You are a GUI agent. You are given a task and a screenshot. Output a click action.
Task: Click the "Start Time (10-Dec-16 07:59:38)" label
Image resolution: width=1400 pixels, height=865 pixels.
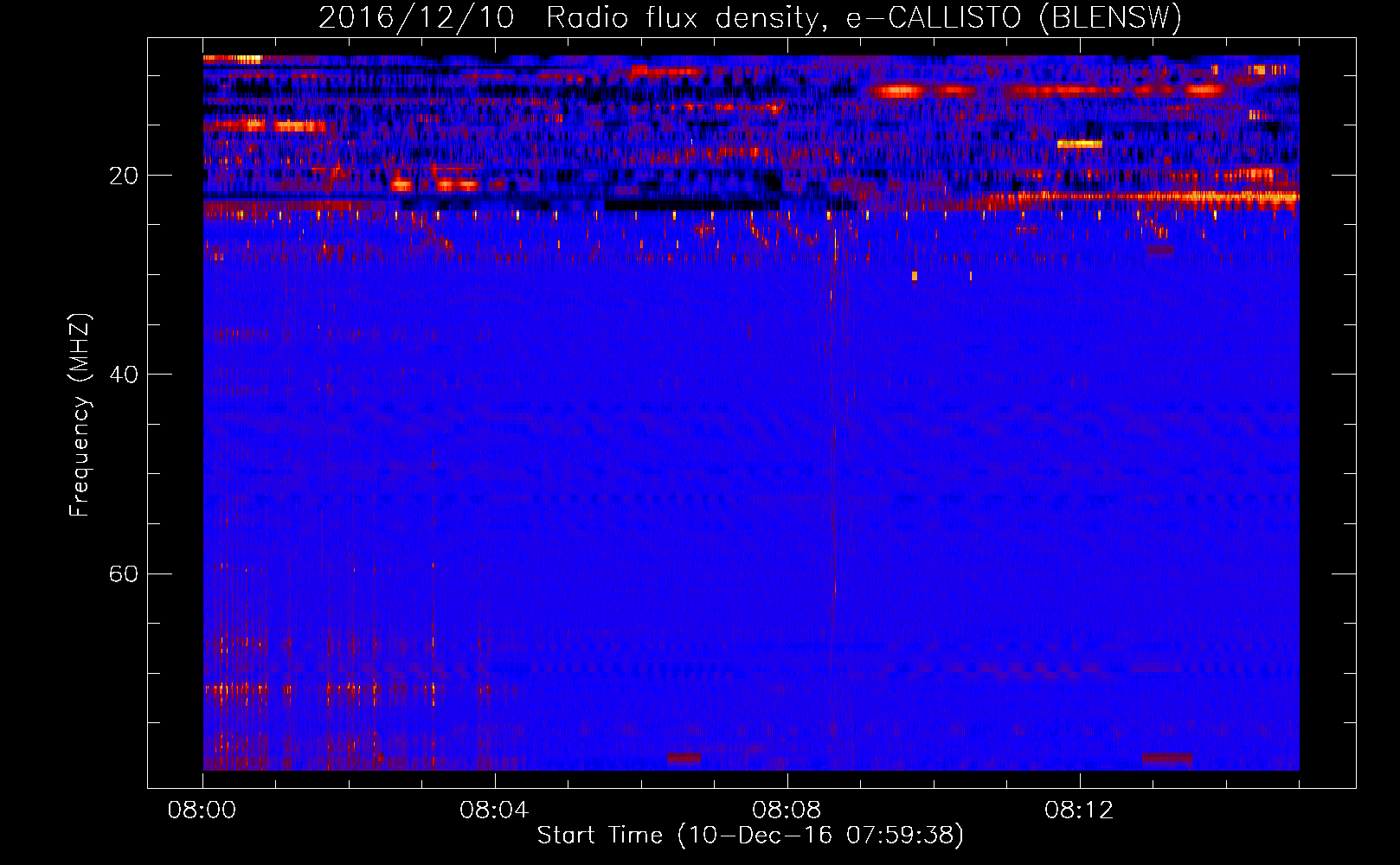click(x=750, y=836)
